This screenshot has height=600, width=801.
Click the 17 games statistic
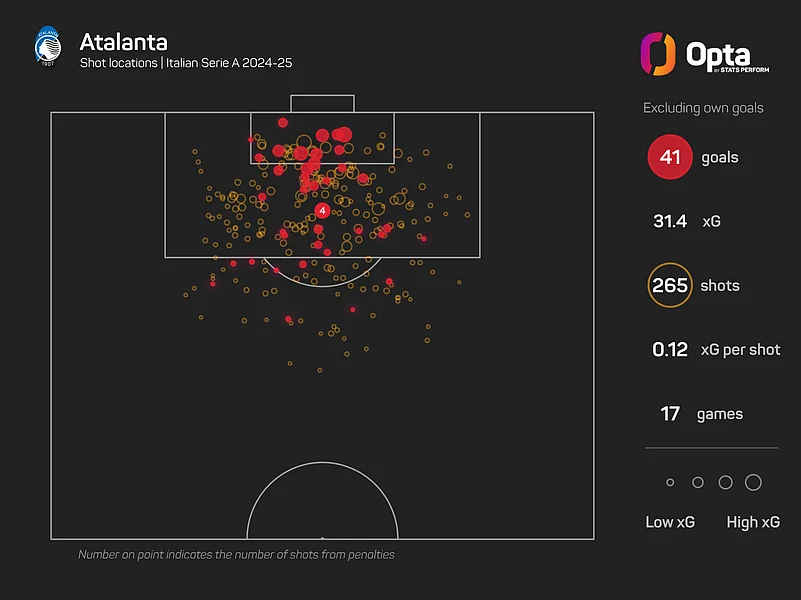tap(670, 413)
